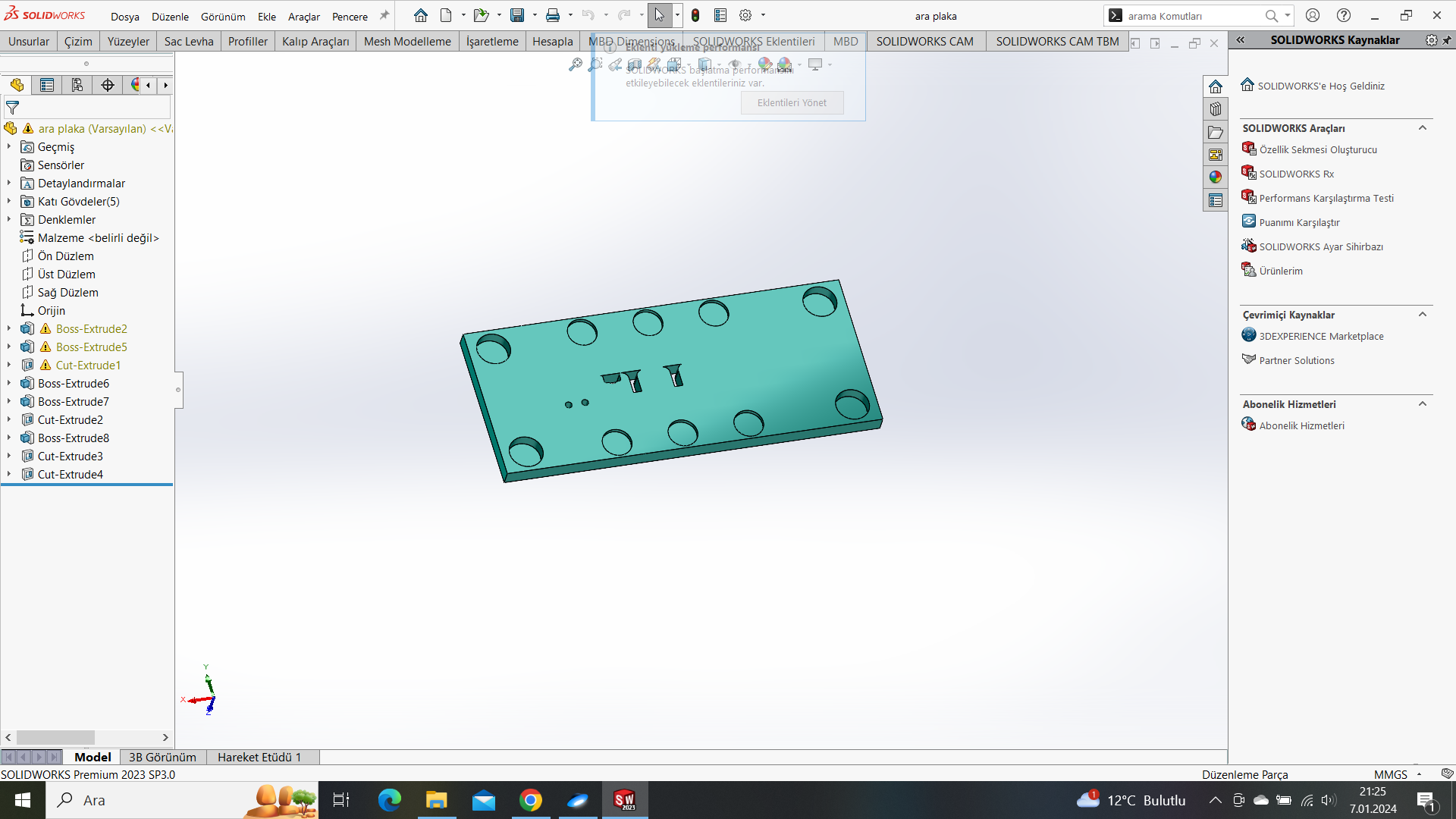
Task: Open the ConfigurationManager tab icon
Action: 77,85
